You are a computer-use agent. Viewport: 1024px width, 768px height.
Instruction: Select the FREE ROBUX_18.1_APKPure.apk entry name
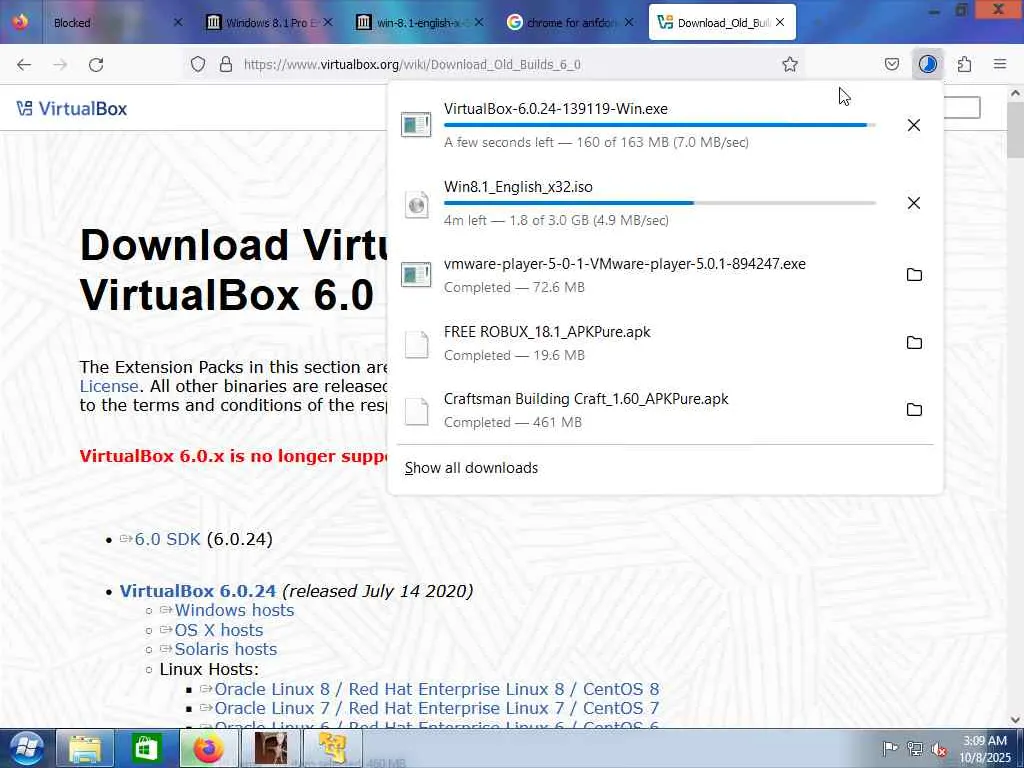click(x=547, y=332)
